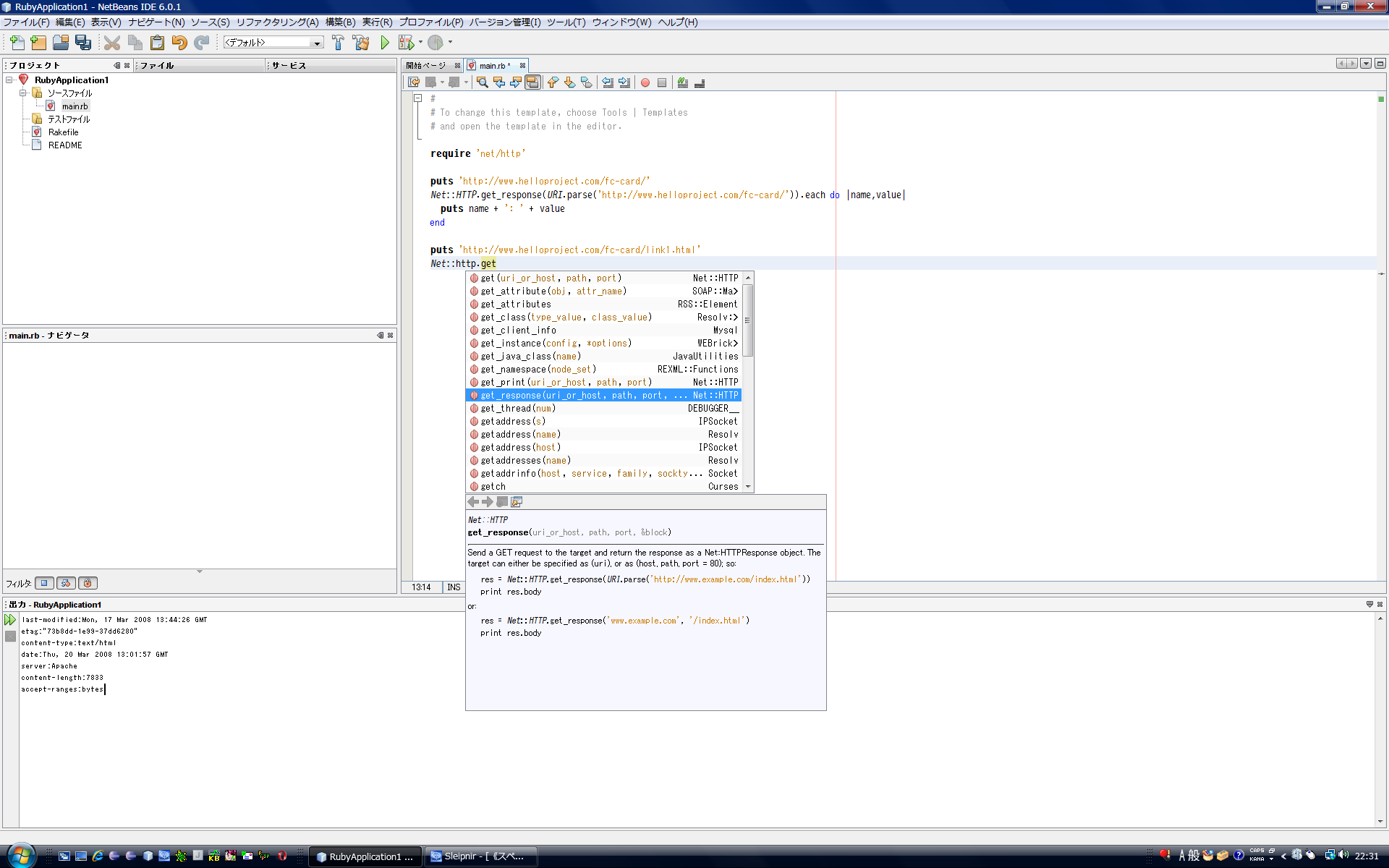Viewport: 1389px width, 868px height.
Task: Click Clean and Build hammer-broom icon
Action: tap(361, 43)
